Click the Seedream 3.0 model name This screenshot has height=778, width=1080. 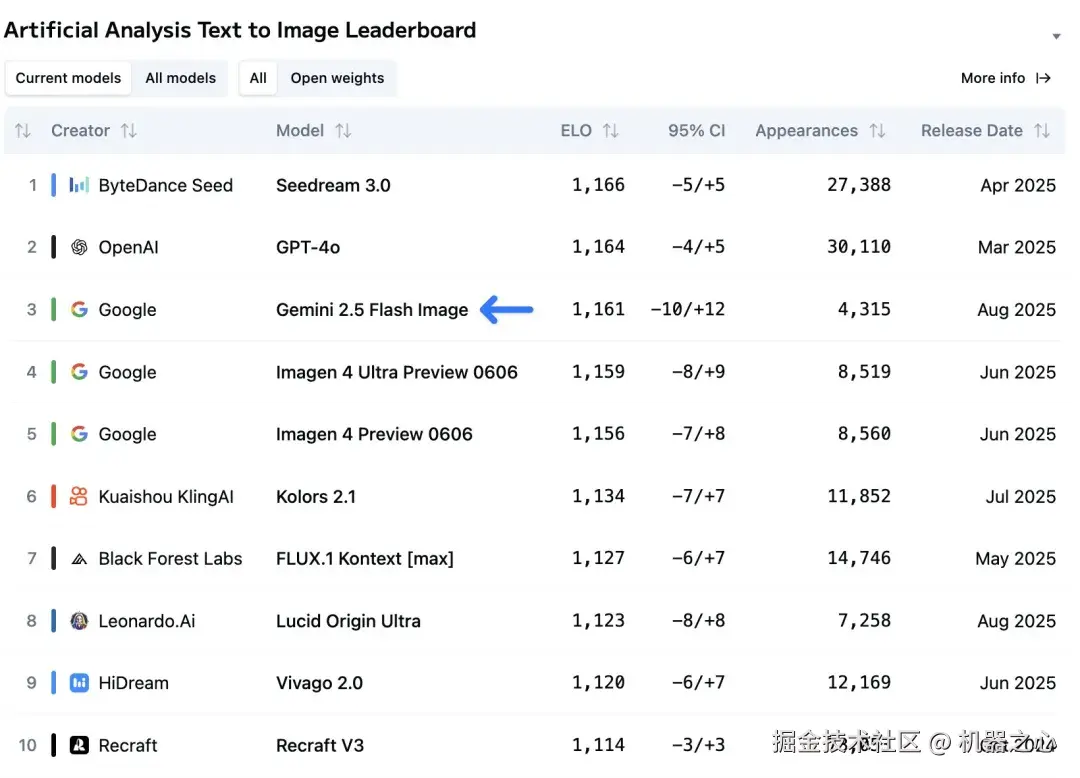point(333,185)
